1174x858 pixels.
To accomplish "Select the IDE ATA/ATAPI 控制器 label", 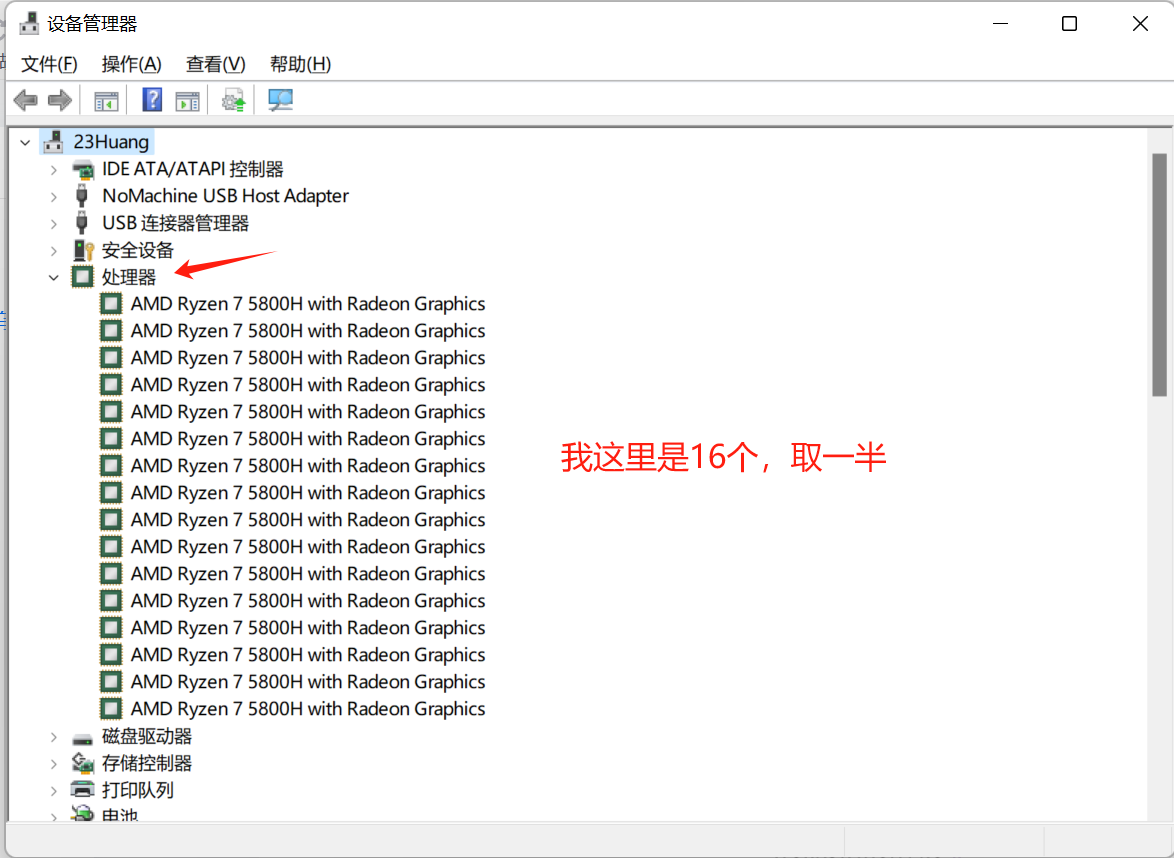I will click(193, 169).
